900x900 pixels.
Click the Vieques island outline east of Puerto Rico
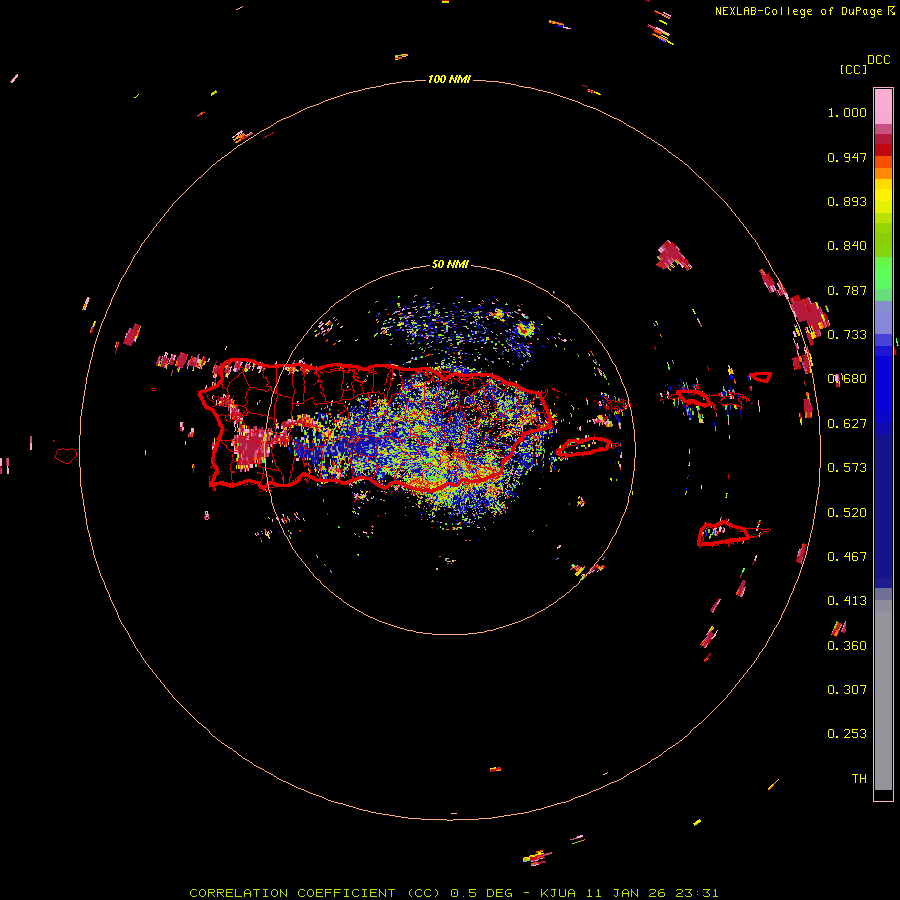(584, 447)
